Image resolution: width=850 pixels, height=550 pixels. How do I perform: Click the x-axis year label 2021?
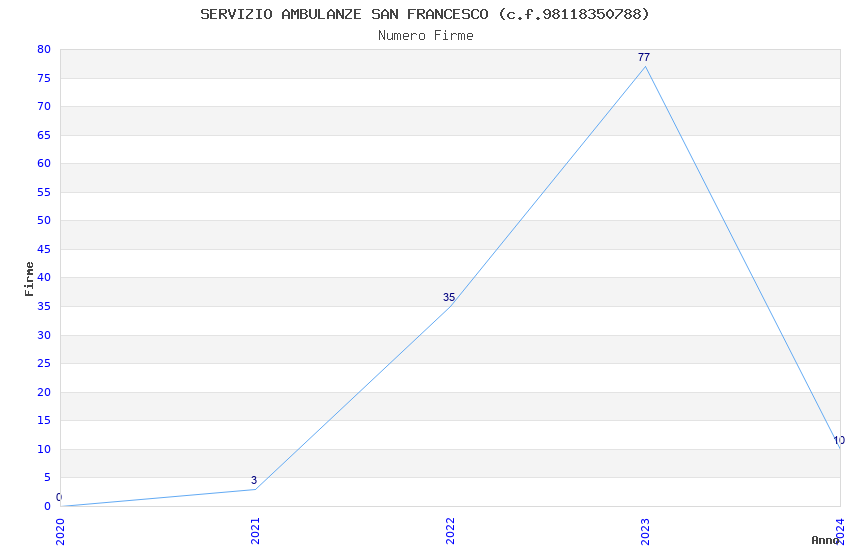(x=255, y=532)
